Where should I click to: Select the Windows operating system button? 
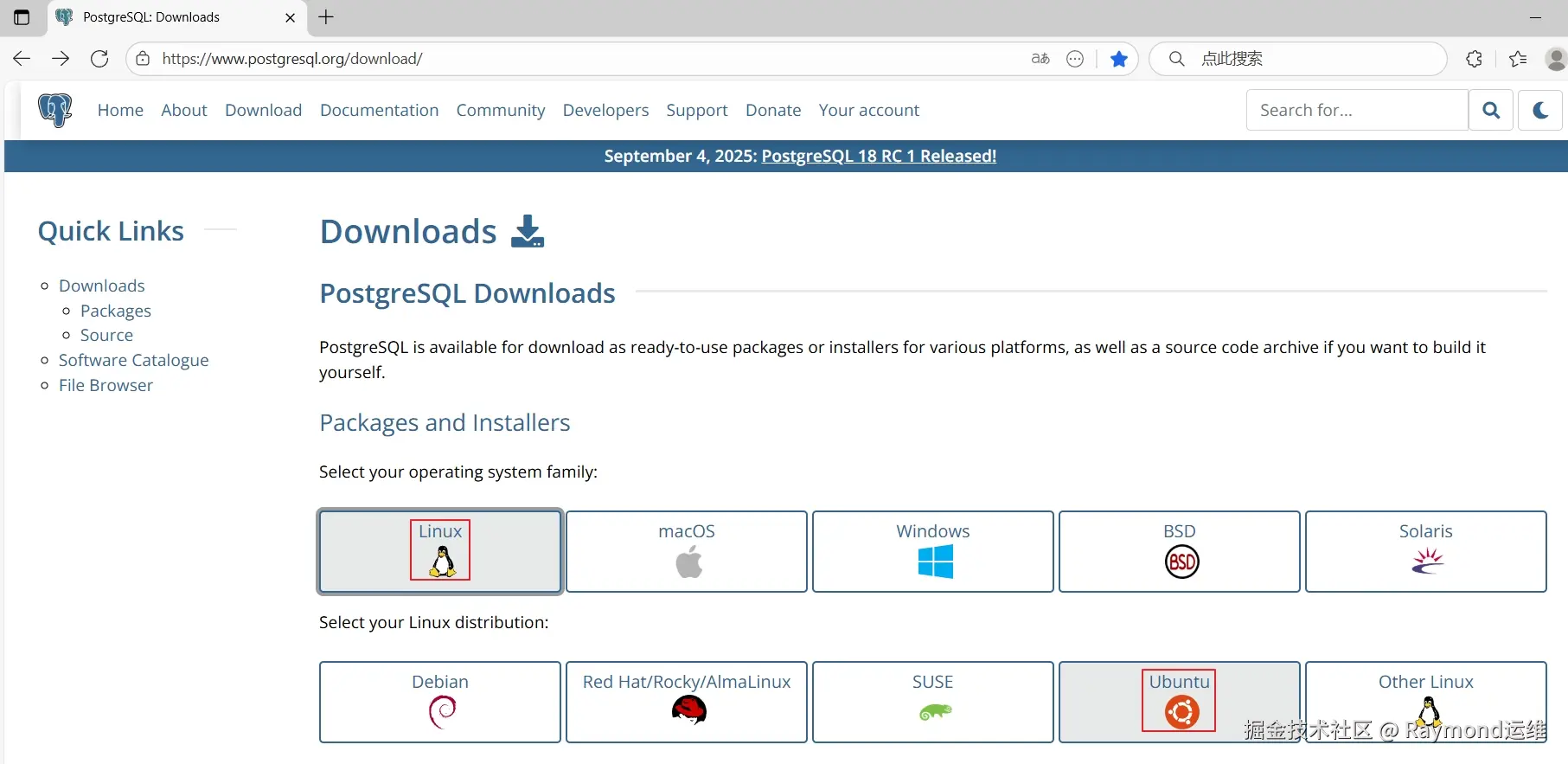pyautogui.click(x=933, y=551)
